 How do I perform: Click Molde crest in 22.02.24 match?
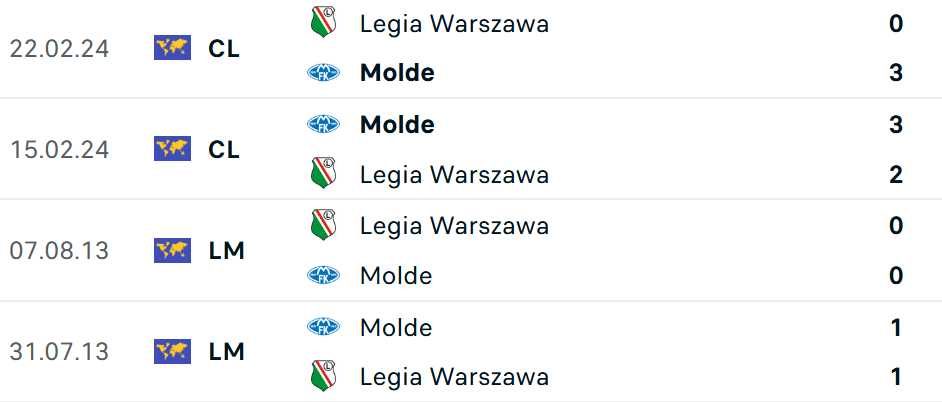(324, 73)
